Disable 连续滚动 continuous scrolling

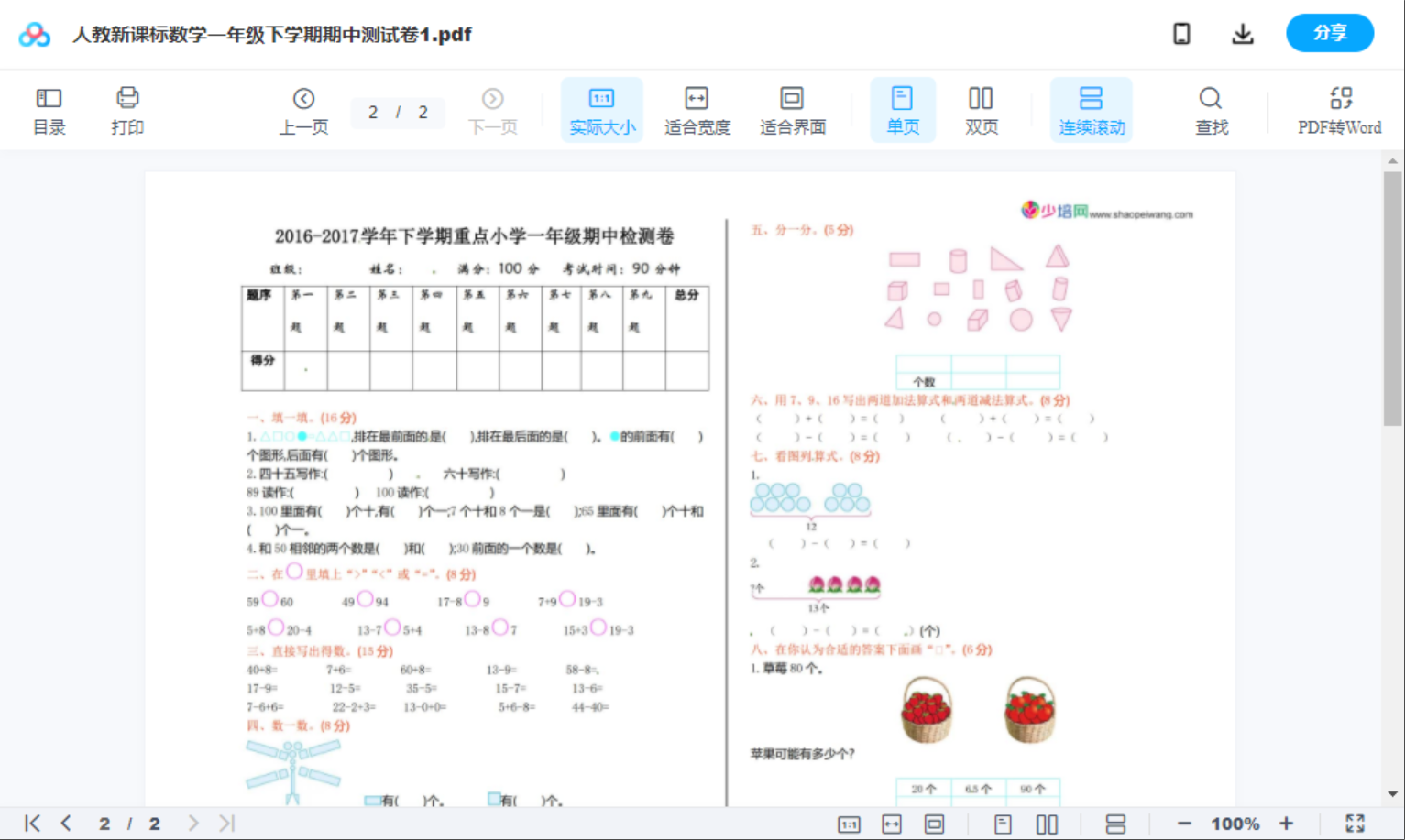click(1091, 109)
